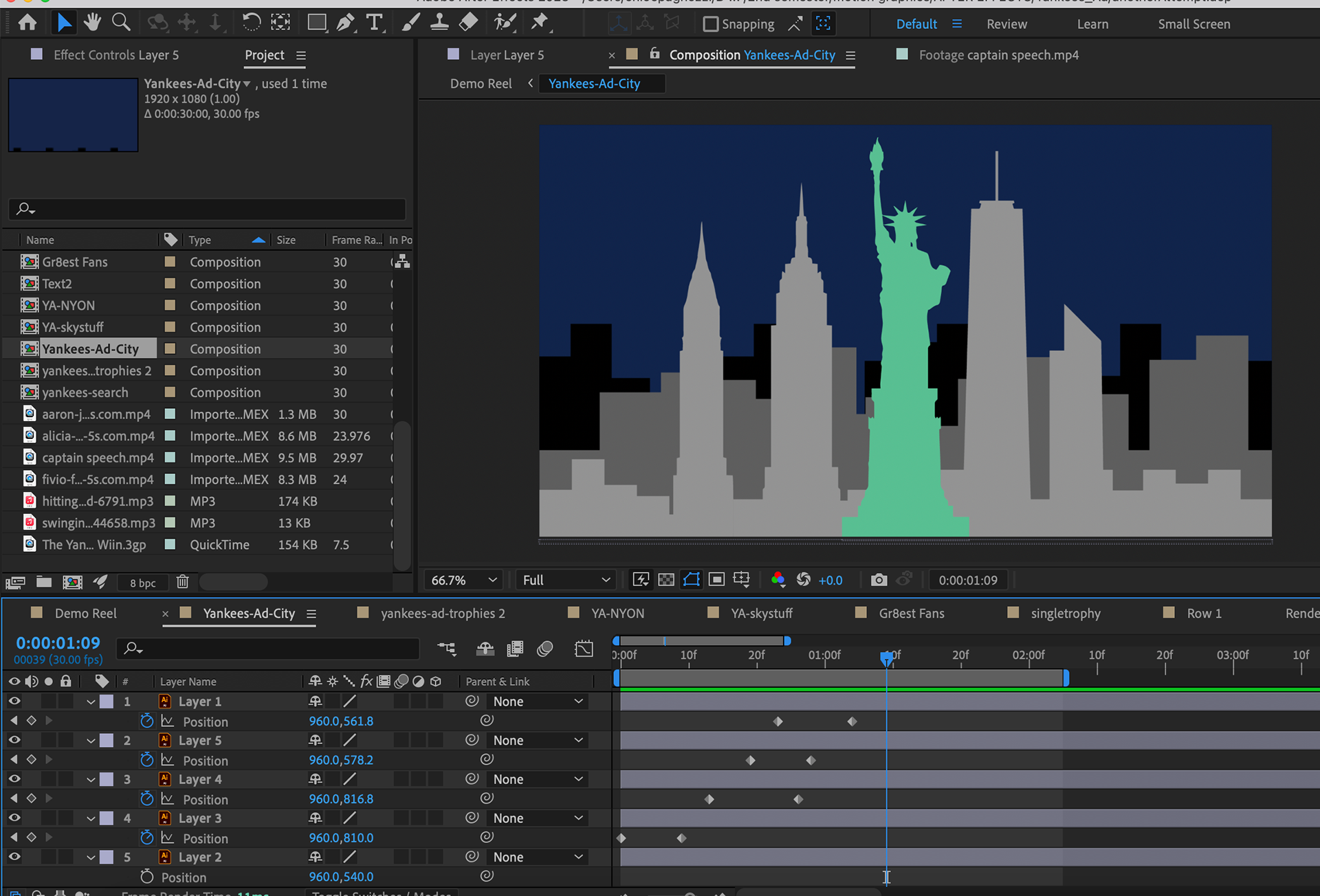This screenshot has height=896, width=1320.
Task: Toggle the Shy layers switch in timeline
Action: (x=485, y=648)
